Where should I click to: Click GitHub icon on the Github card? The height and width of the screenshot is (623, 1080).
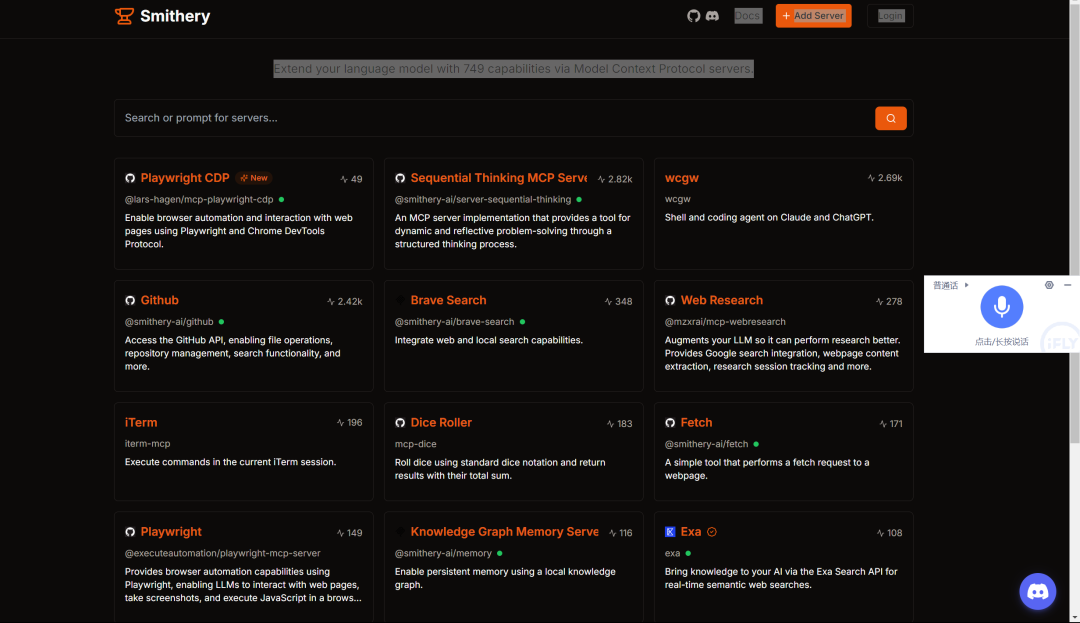click(130, 301)
